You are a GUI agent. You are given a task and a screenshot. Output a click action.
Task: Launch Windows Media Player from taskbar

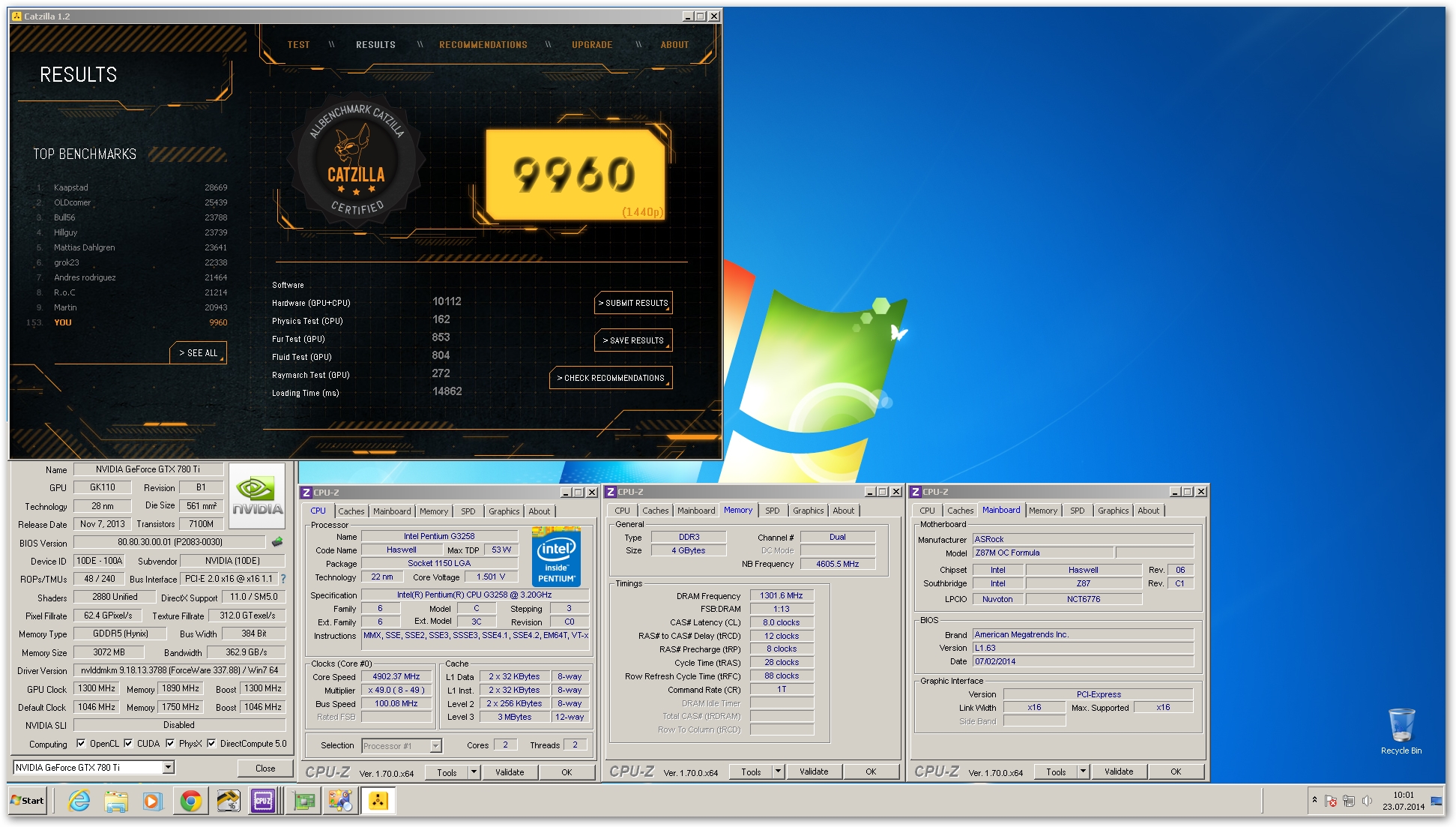pos(152,801)
